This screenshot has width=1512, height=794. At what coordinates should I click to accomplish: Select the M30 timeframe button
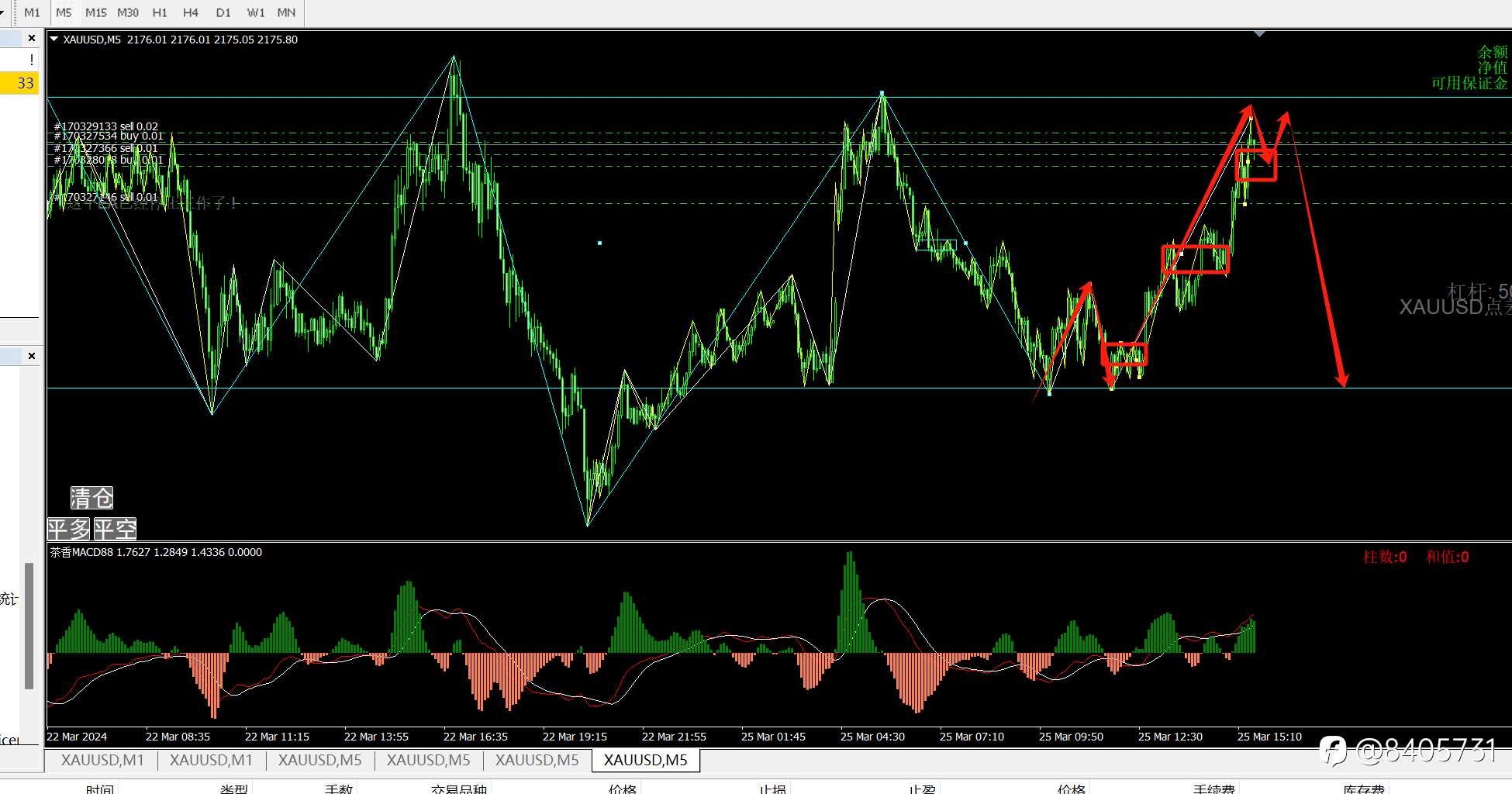pyautogui.click(x=128, y=12)
